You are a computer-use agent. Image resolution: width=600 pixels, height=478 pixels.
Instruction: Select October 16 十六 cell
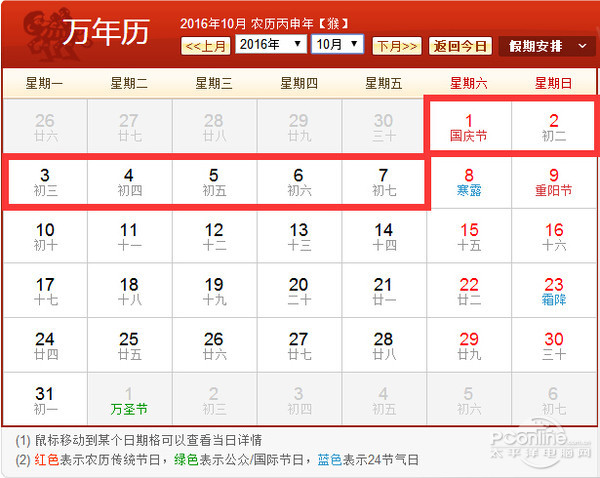554,236
